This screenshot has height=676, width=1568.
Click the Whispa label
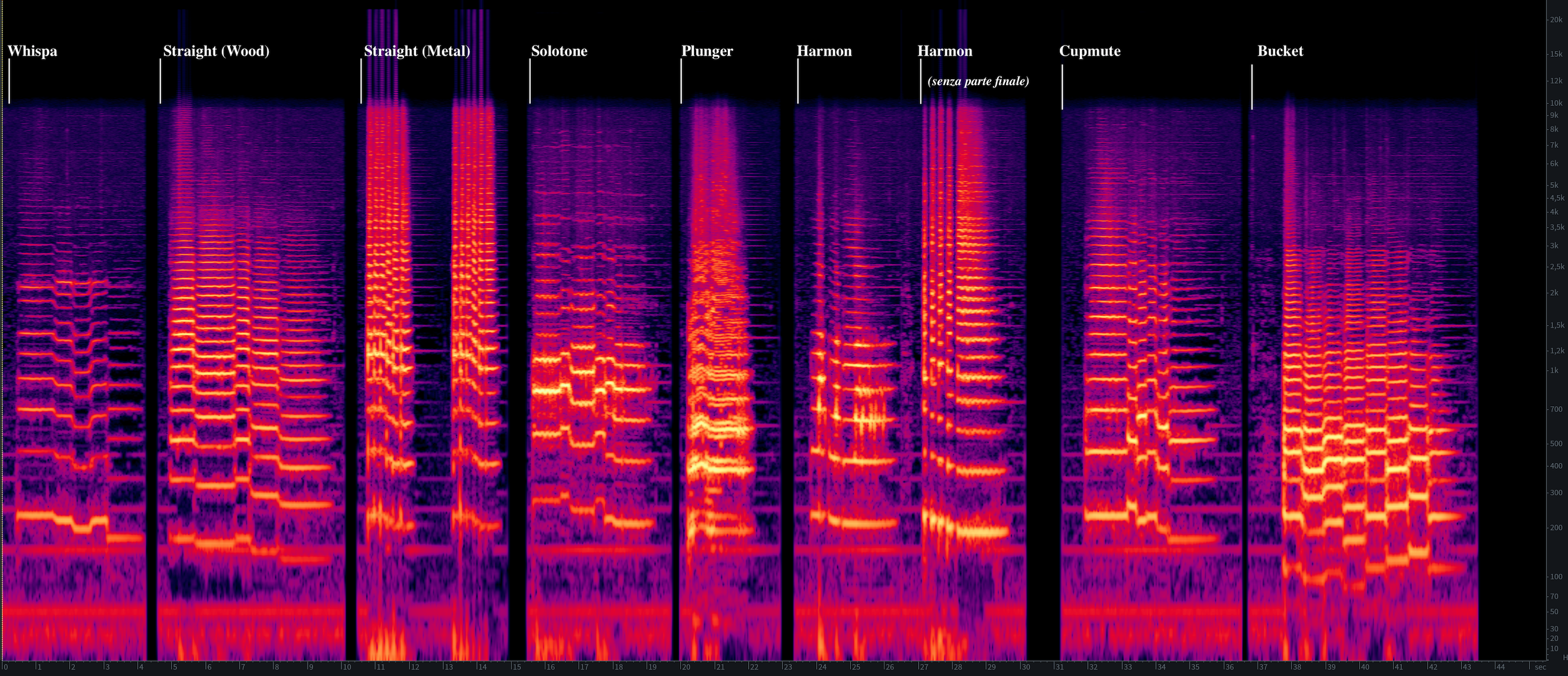point(32,51)
